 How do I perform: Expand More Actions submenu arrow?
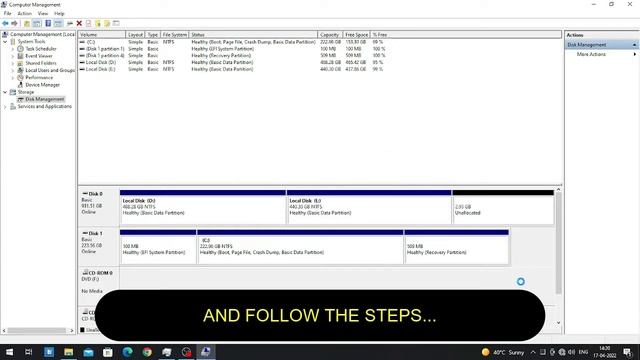click(x=635, y=54)
